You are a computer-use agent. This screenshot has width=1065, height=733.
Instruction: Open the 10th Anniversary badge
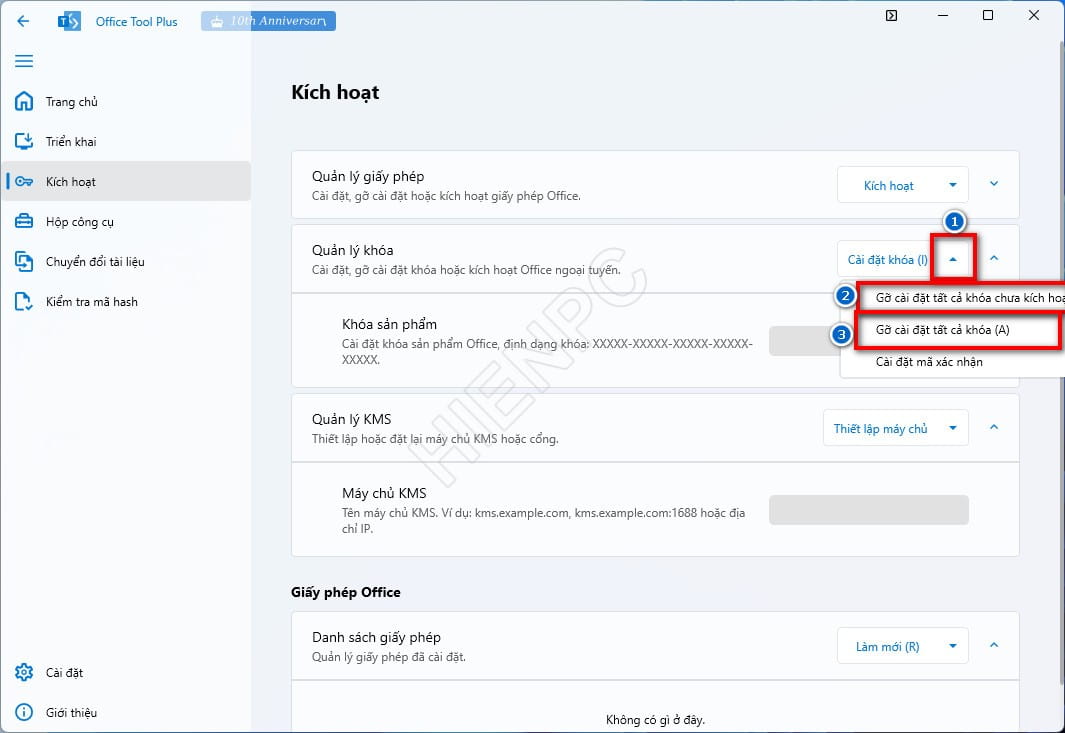268,21
